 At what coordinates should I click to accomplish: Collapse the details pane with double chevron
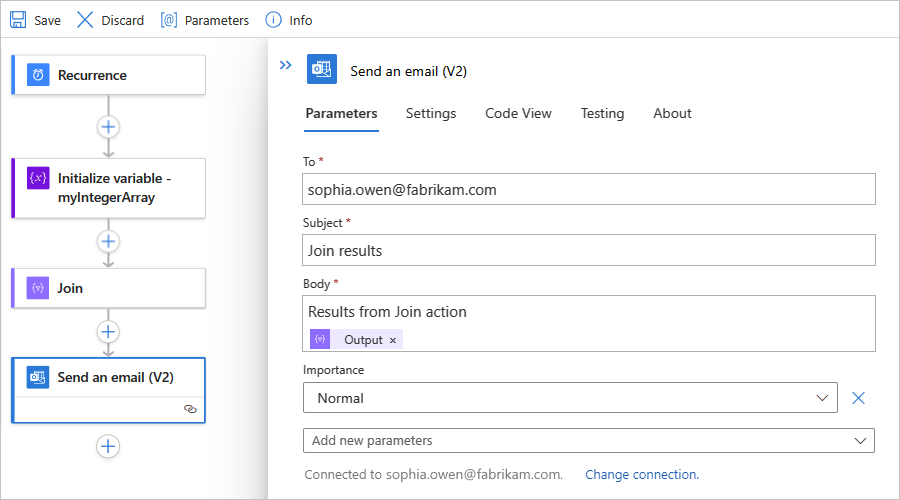coord(285,65)
